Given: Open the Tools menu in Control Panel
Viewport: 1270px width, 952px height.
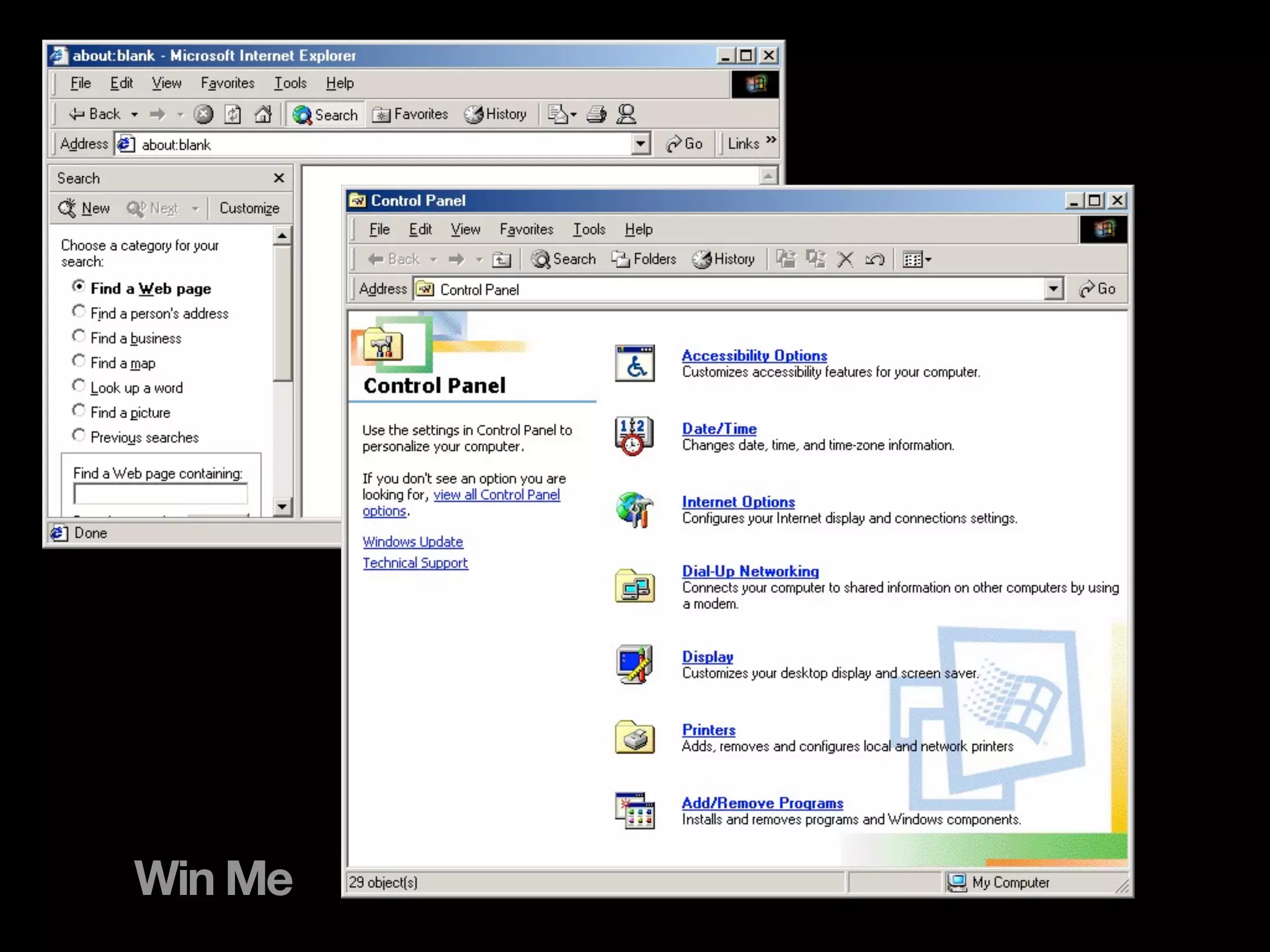Looking at the screenshot, I should 588,229.
